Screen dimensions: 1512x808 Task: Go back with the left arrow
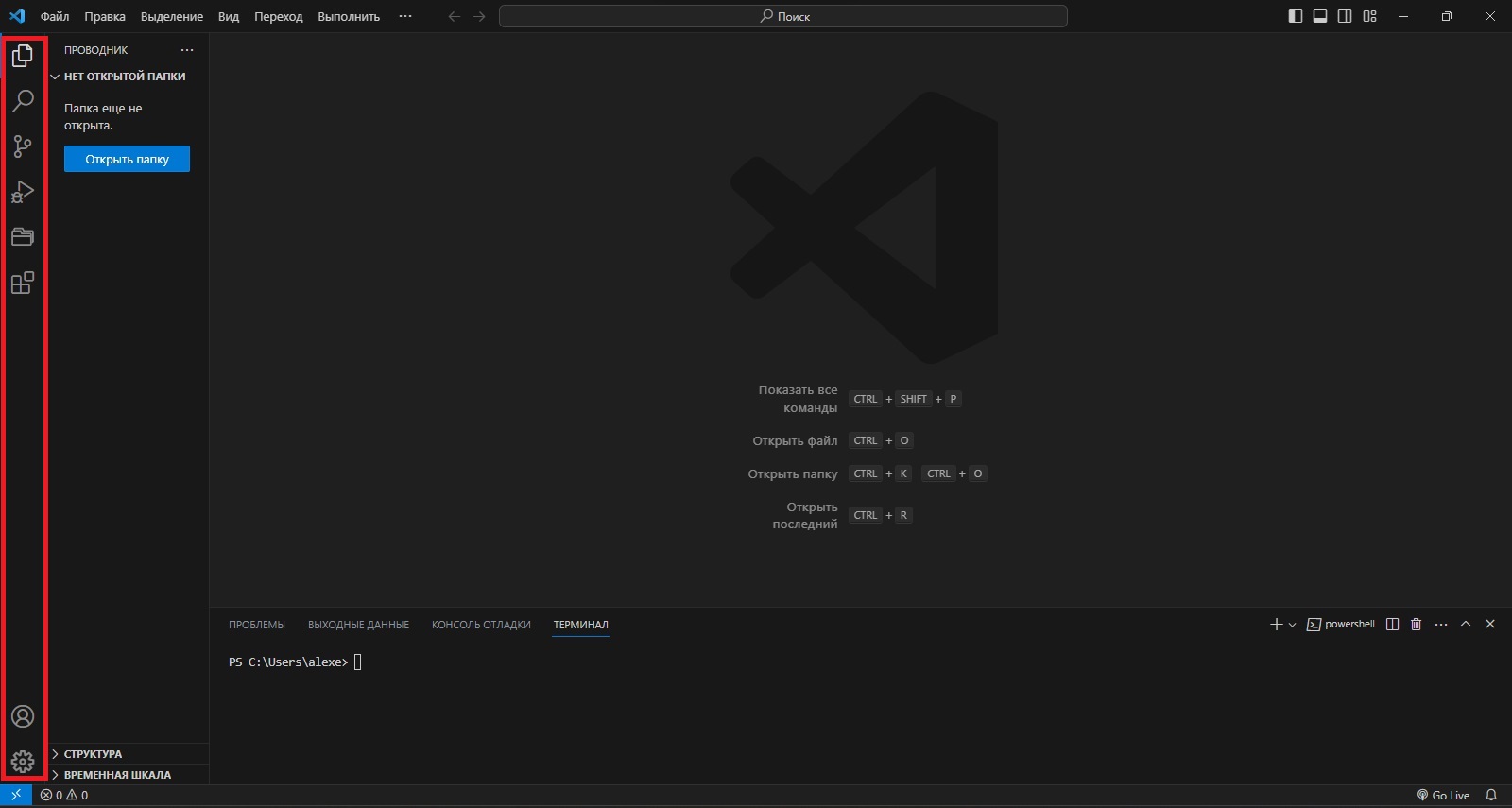pos(455,16)
